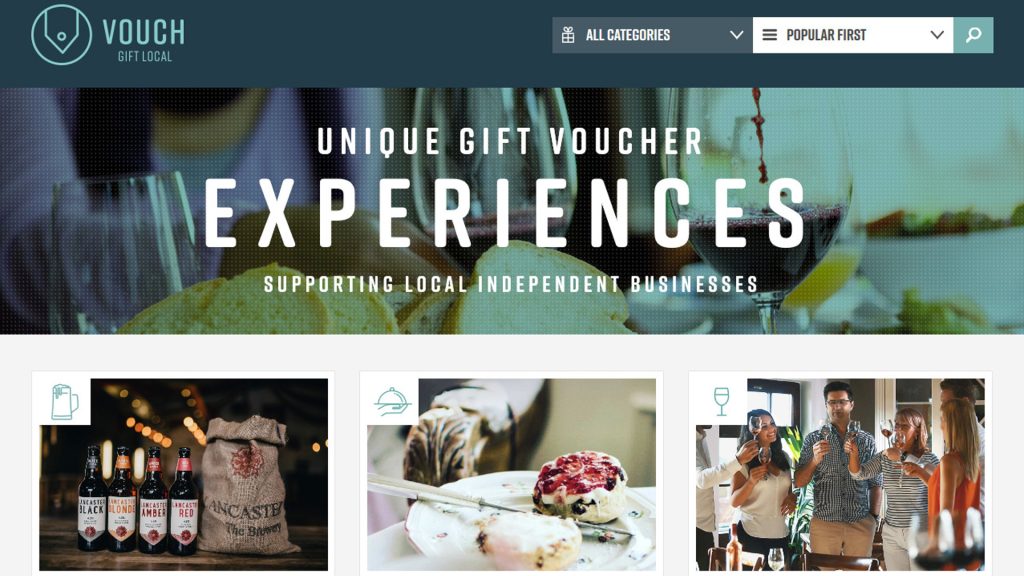Open the scone and cream dining card
This screenshot has width=1024, height=576.
click(511, 474)
